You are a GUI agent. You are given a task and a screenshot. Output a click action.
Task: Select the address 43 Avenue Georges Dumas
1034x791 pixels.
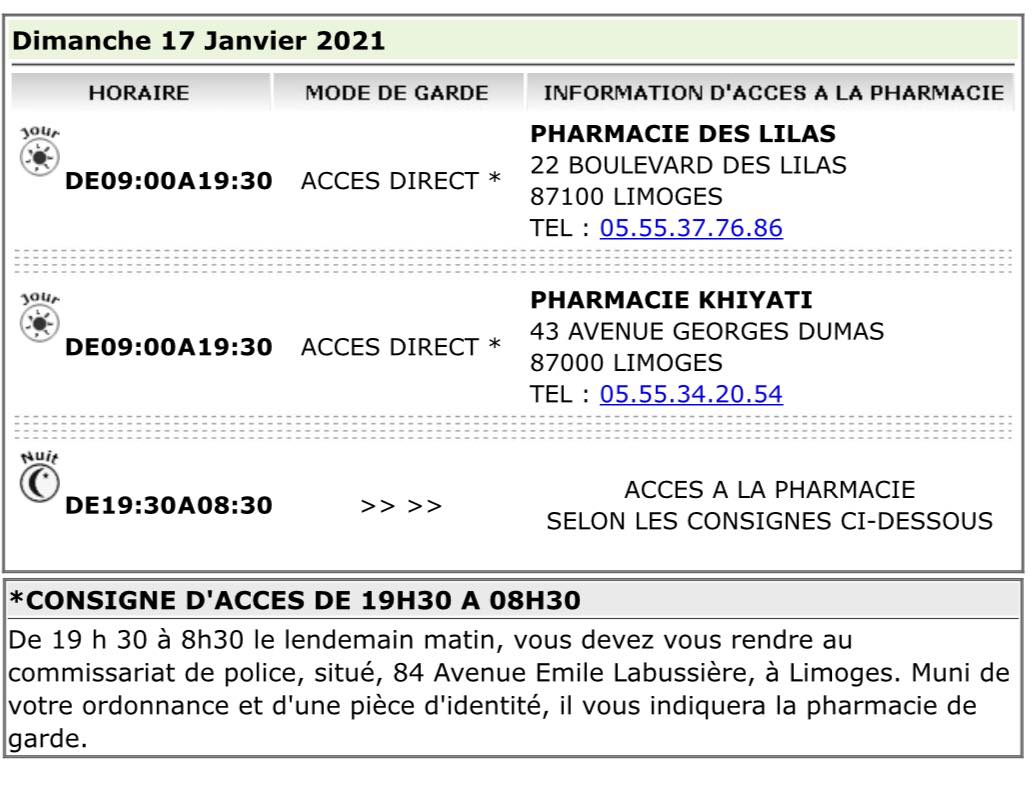click(x=706, y=331)
